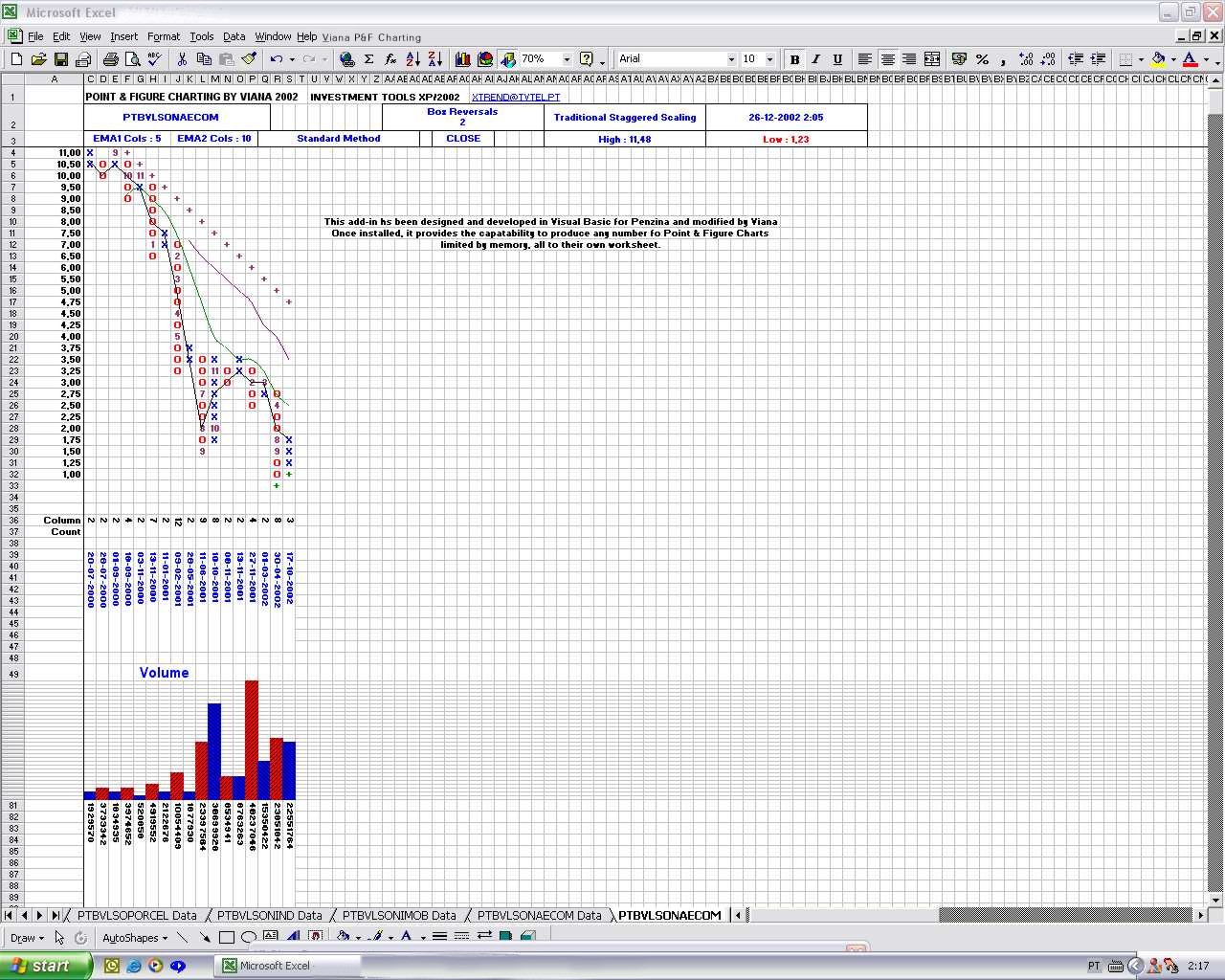The width and height of the screenshot is (1225, 980).
Task: Select the Line drawing tool
Action: point(183,937)
